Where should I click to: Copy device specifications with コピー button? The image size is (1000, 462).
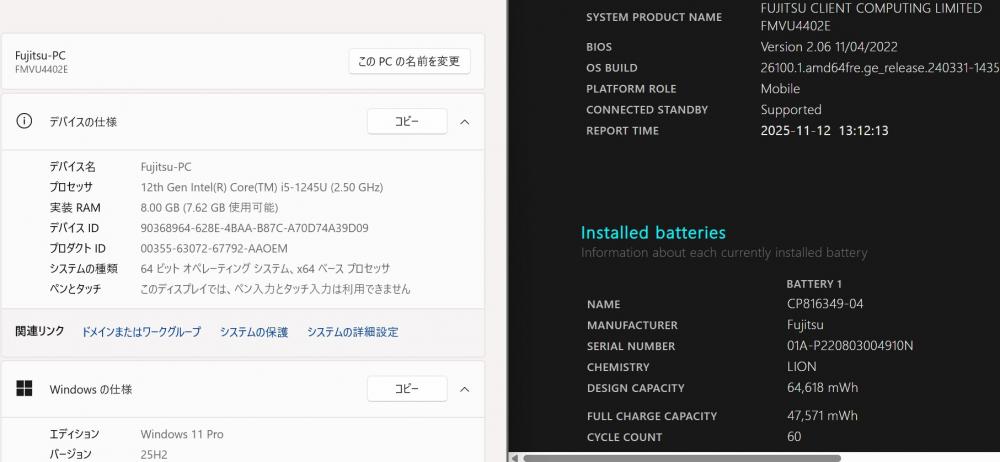click(407, 121)
